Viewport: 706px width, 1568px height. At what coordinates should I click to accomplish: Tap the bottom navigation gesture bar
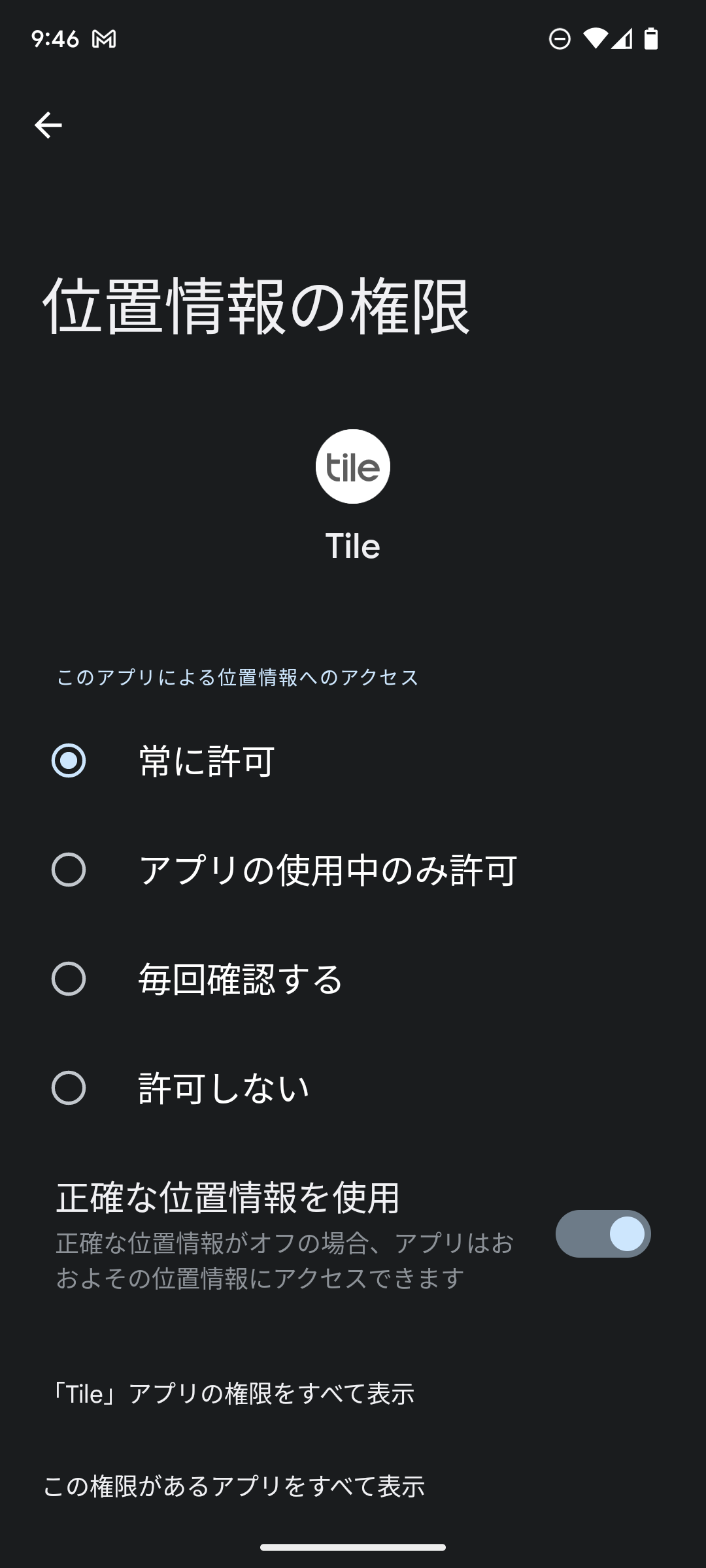click(353, 1547)
